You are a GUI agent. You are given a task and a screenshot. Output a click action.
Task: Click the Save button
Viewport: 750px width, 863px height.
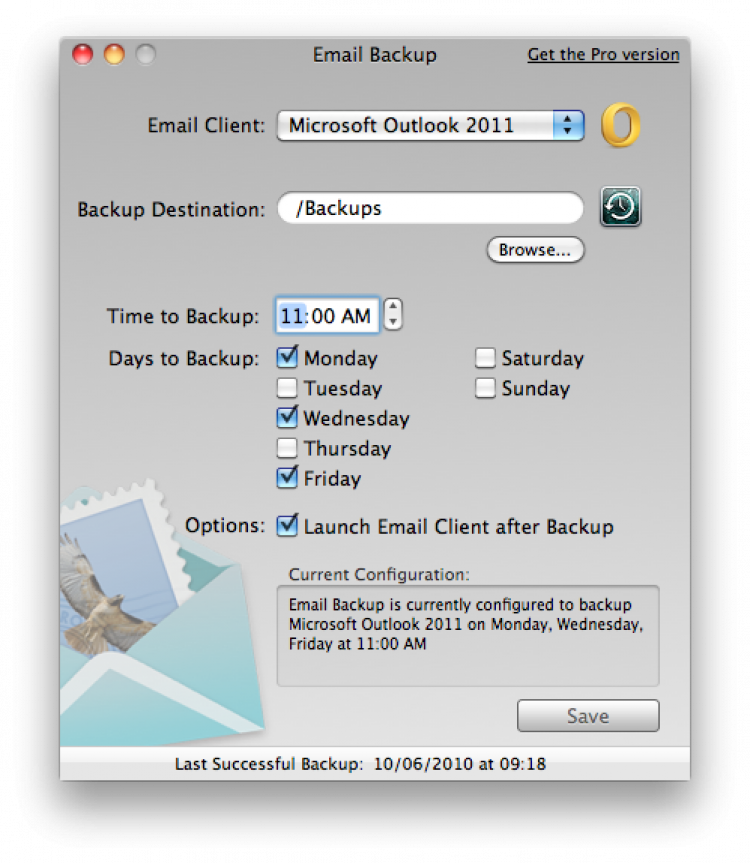click(588, 715)
